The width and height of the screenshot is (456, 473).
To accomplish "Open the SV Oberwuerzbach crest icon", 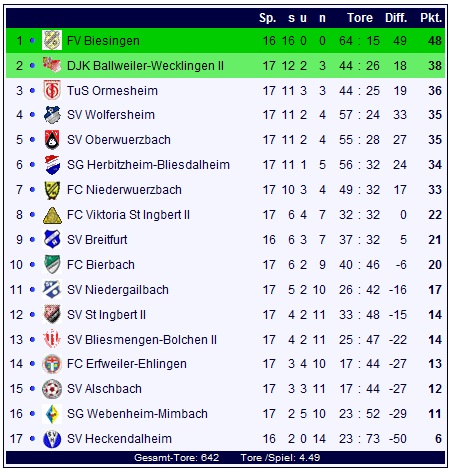I will pos(52,140).
